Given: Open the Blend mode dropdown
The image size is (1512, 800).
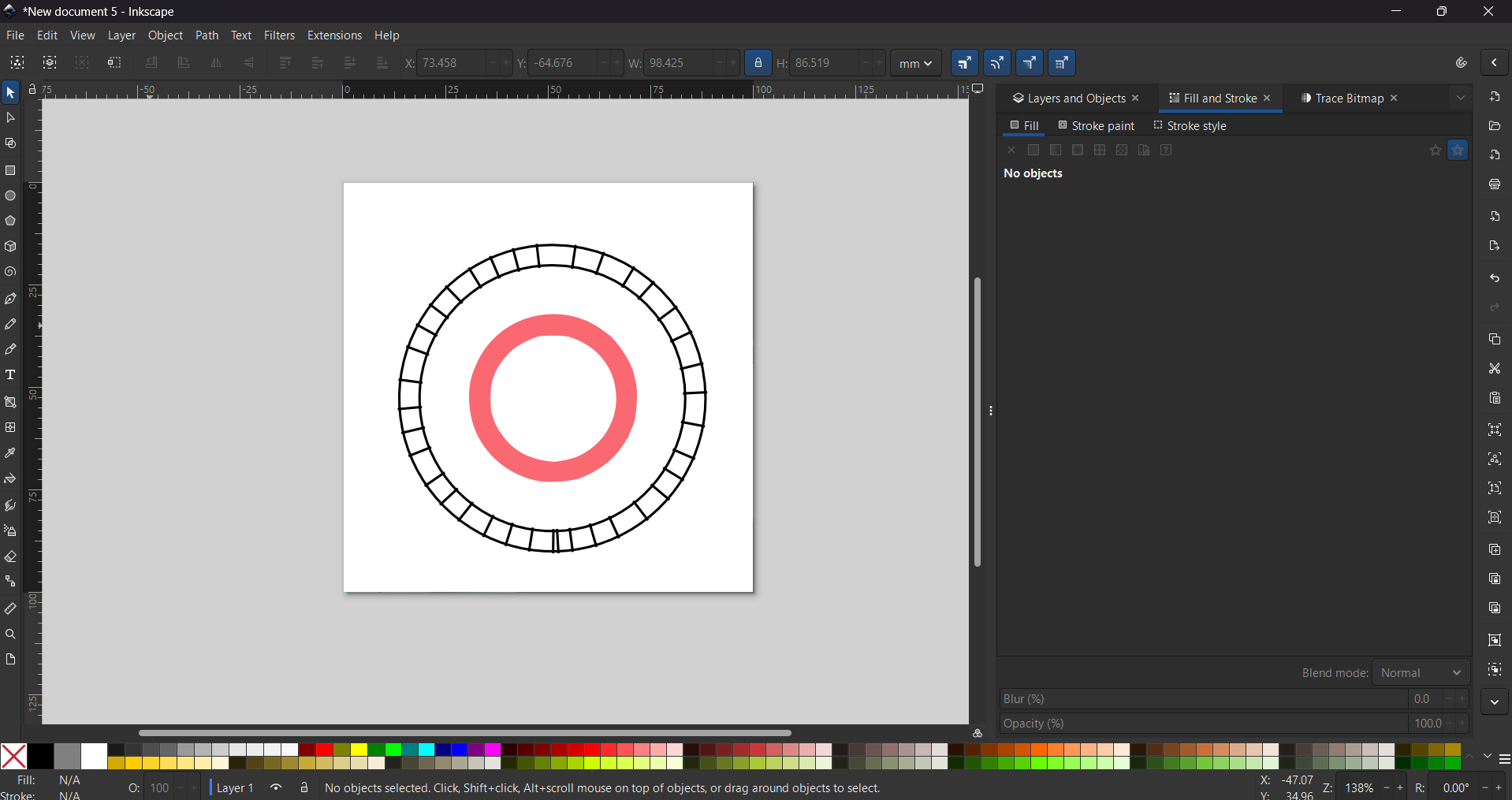Looking at the screenshot, I should [x=1421, y=673].
